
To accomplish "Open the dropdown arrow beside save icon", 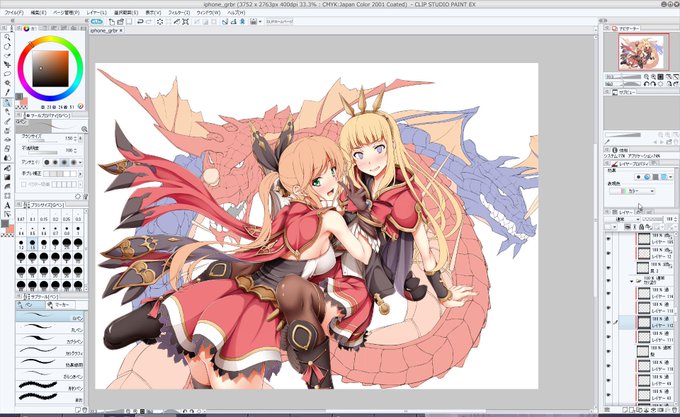I will click(260, 21).
